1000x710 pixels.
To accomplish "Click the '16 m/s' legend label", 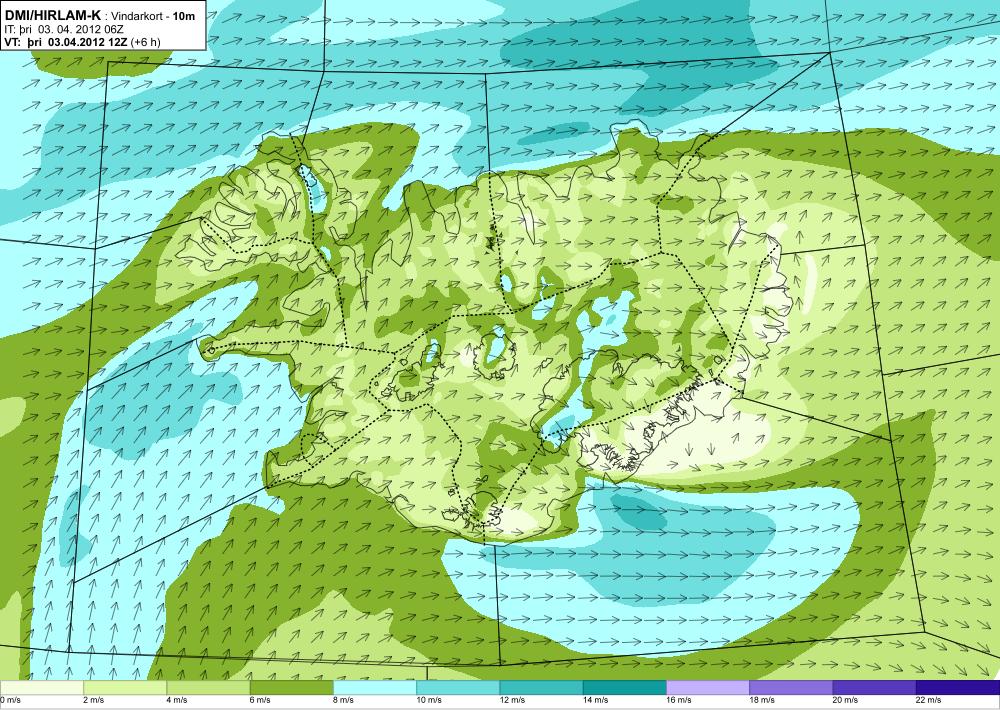I will pos(679,700).
